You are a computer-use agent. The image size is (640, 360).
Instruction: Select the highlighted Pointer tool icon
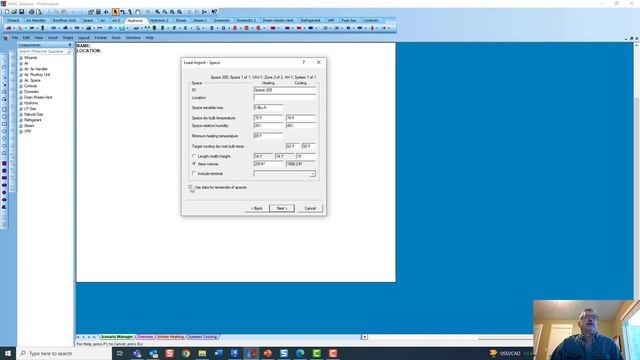coord(116,12)
